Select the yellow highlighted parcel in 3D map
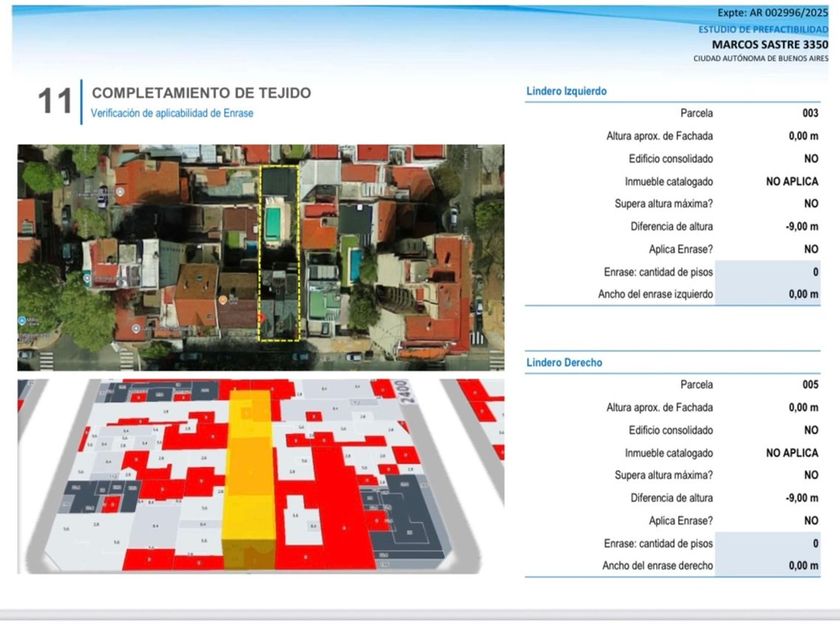 (x=250, y=479)
